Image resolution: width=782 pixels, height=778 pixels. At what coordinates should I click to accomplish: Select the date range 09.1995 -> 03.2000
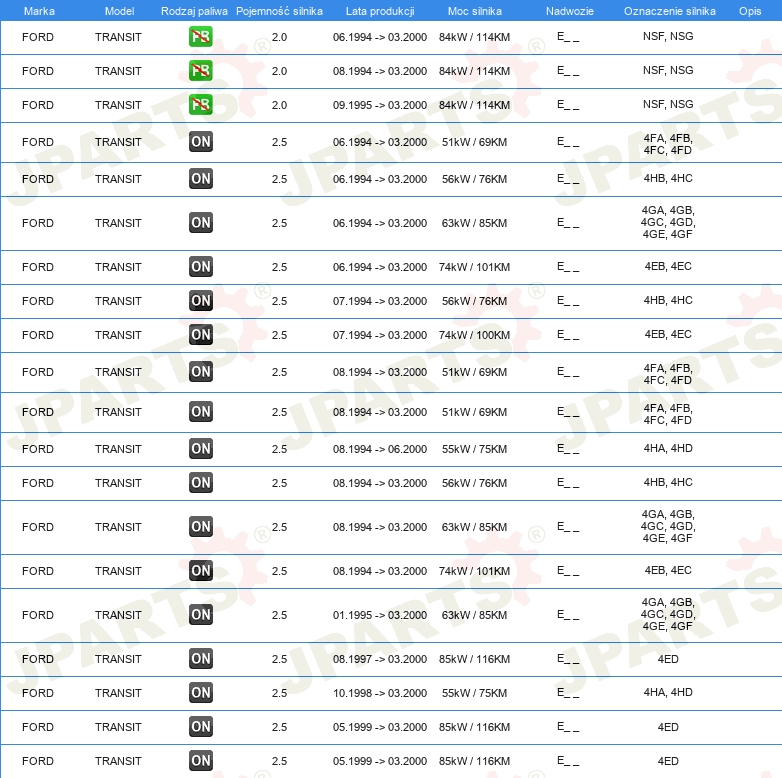pyautogui.click(x=380, y=105)
